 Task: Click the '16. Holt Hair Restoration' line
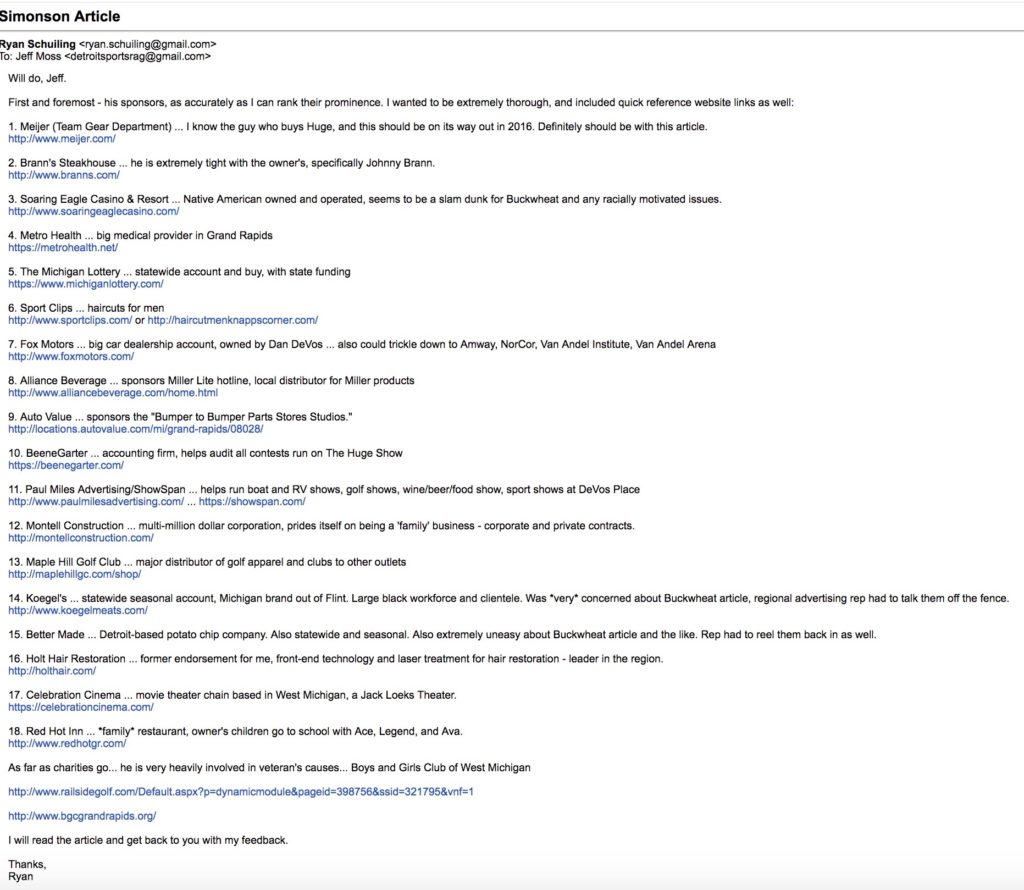pos(336,659)
